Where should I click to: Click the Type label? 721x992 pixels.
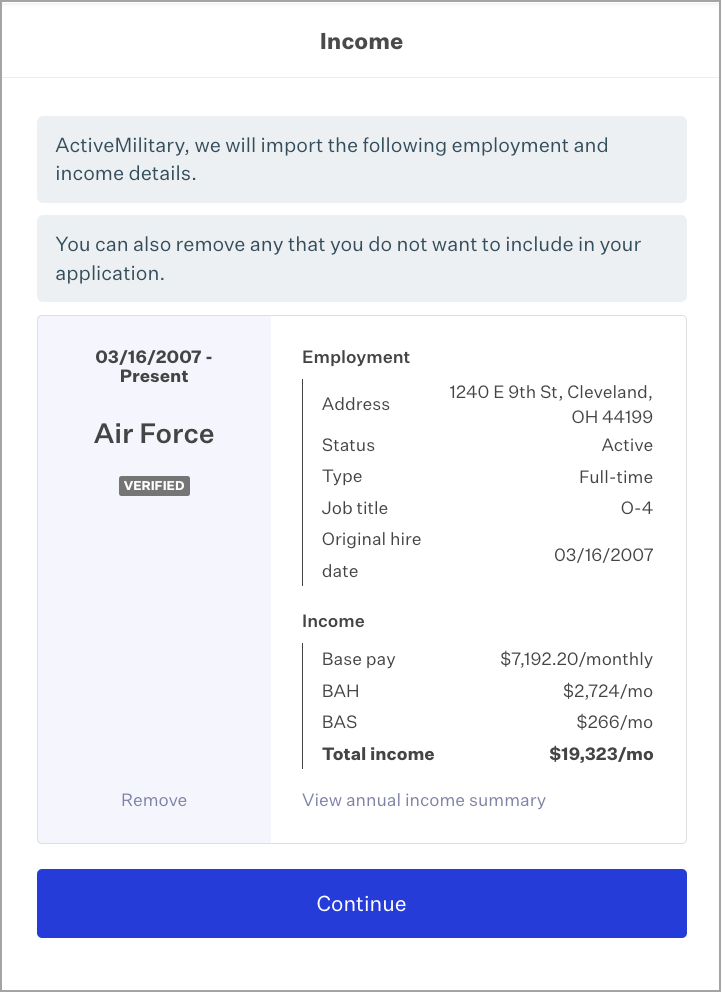tap(342, 476)
